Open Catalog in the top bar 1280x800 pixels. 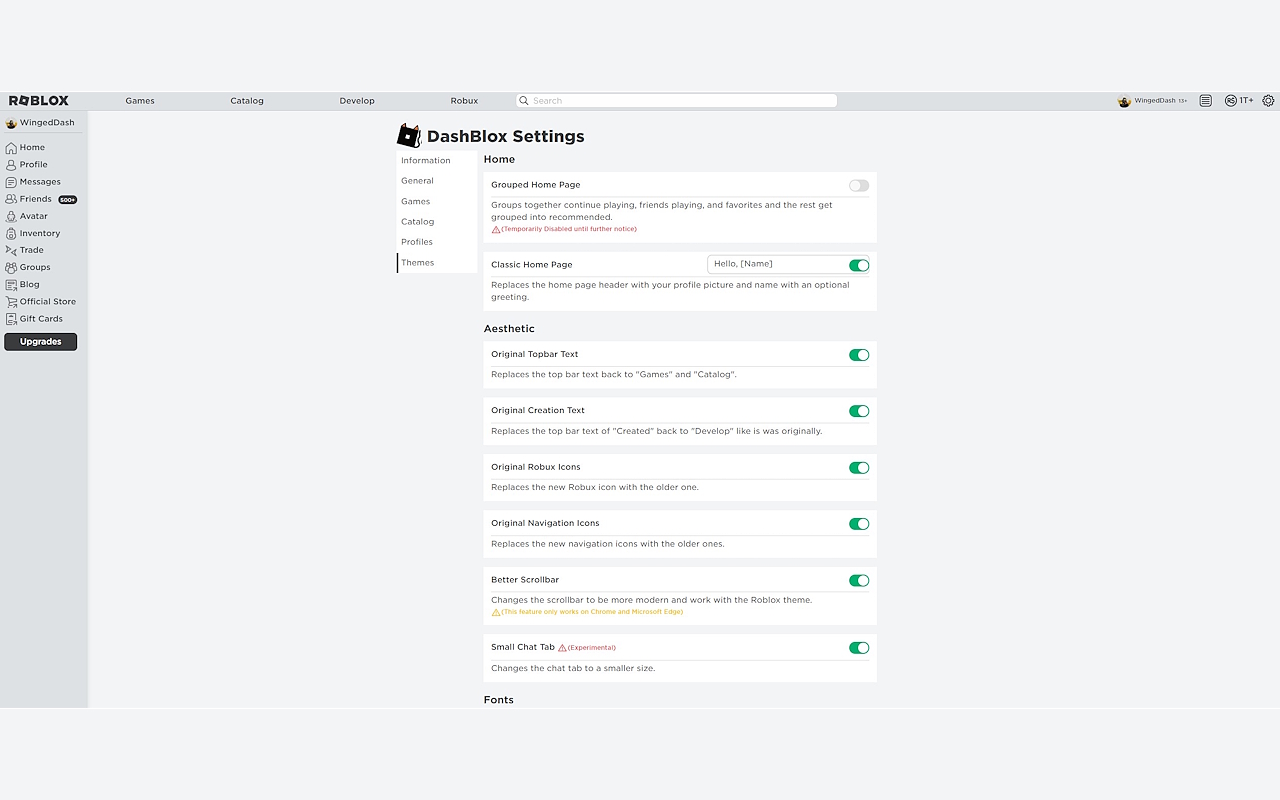(x=247, y=101)
